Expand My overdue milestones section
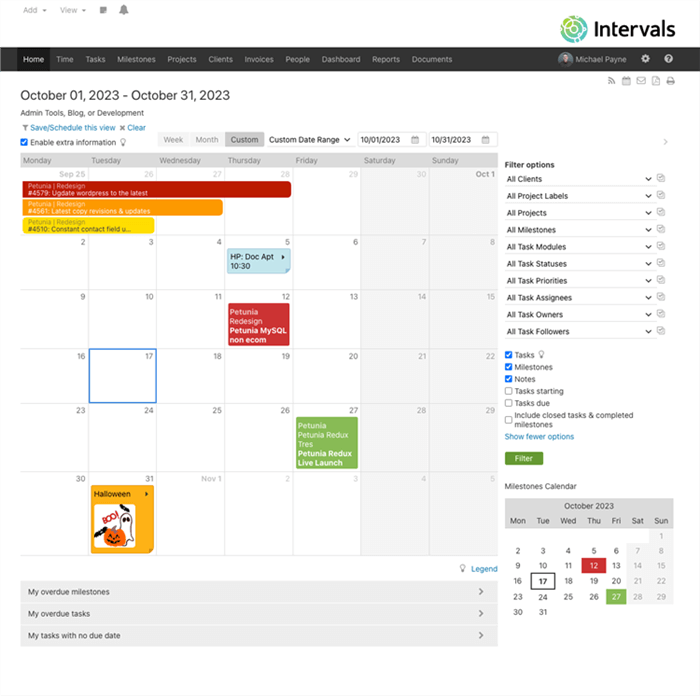This screenshot has width=700, height=696. point(259,592)
